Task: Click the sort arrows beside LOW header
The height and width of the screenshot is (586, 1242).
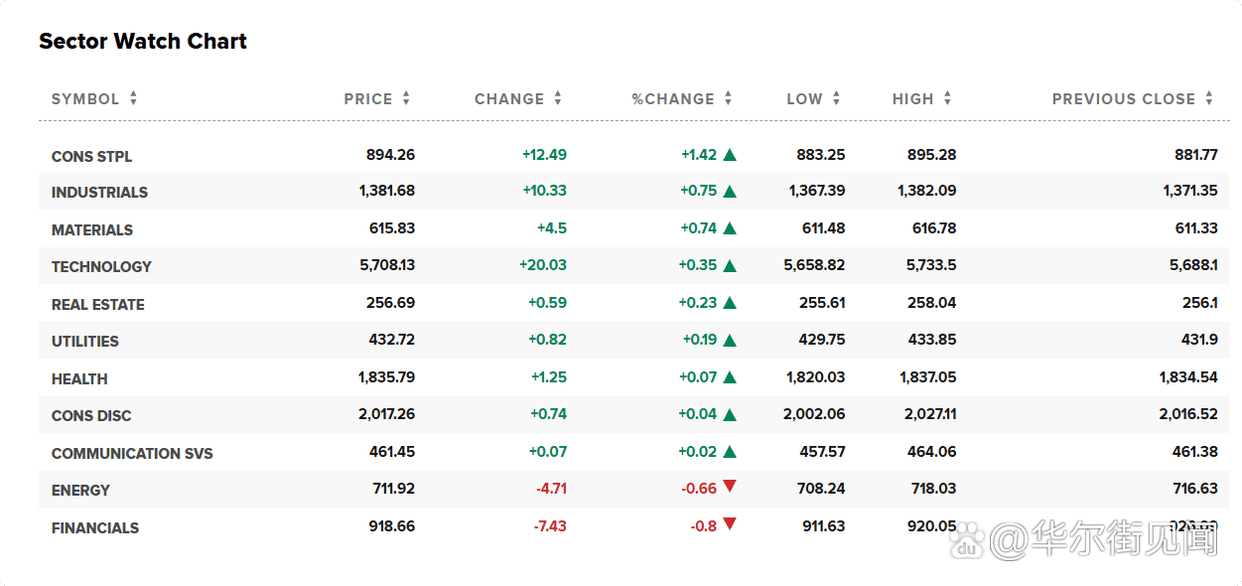Action: [x=836, y=99]
